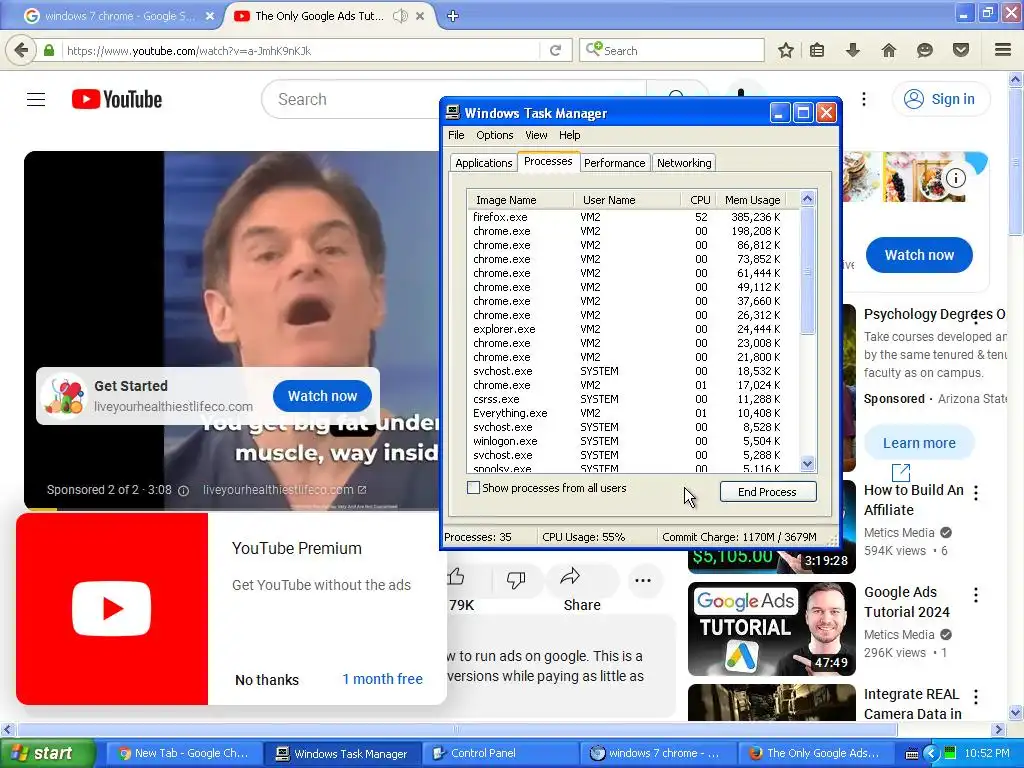Open the bookmarks list icon

tap(817, 50)
